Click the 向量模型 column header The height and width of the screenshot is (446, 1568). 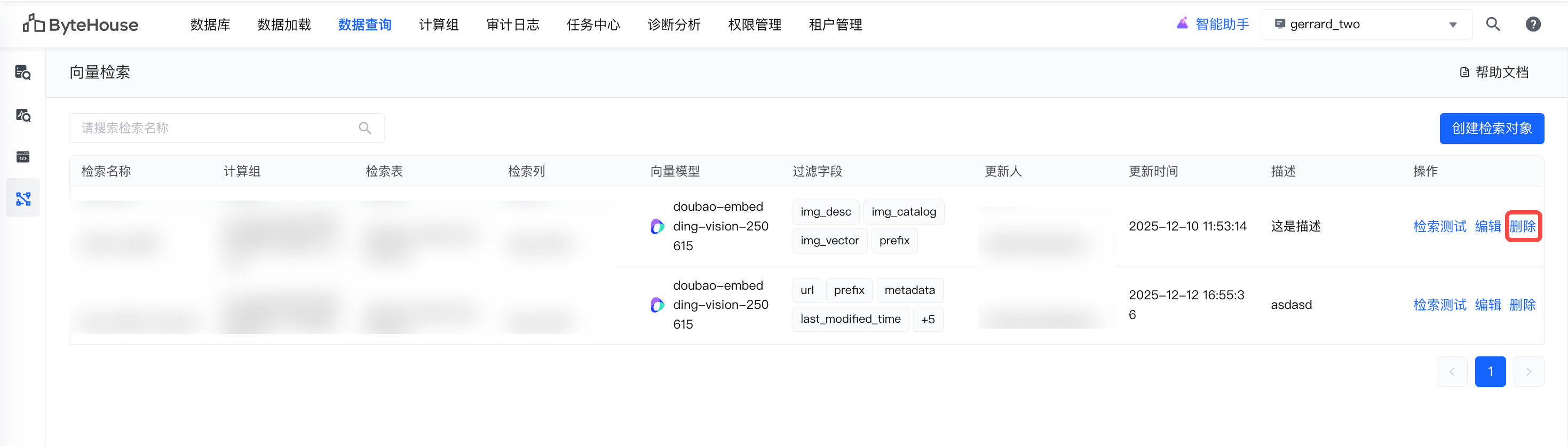pyautogui.click(x=675, y=172)
